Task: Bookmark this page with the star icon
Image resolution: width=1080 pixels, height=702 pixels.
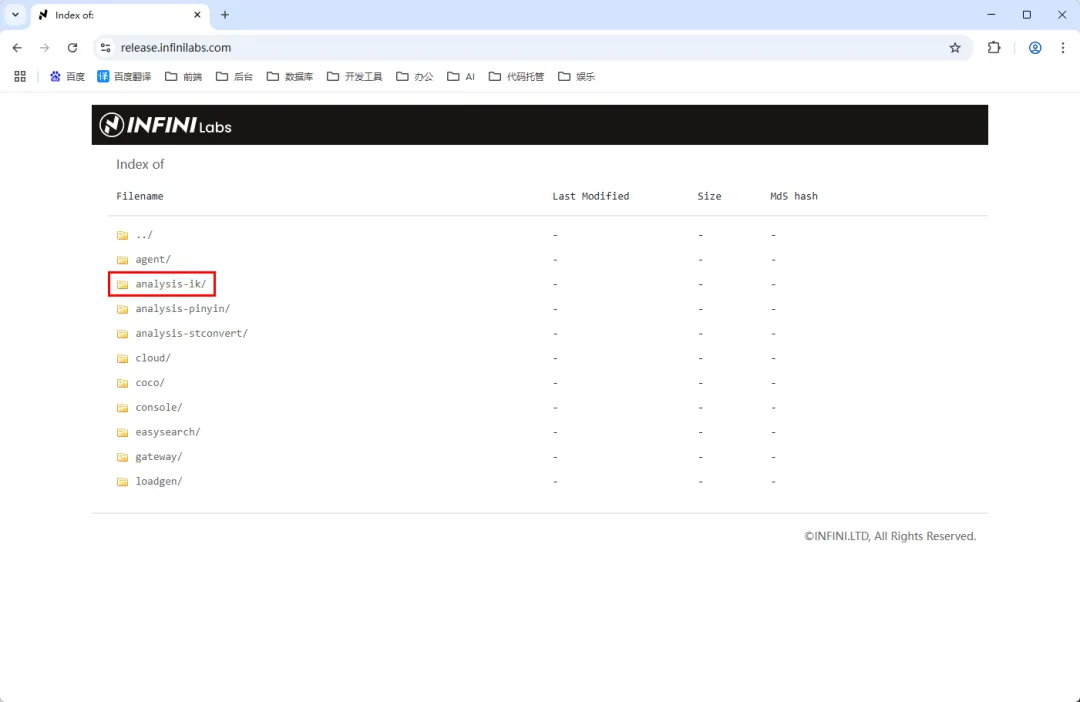Action: 955,48
